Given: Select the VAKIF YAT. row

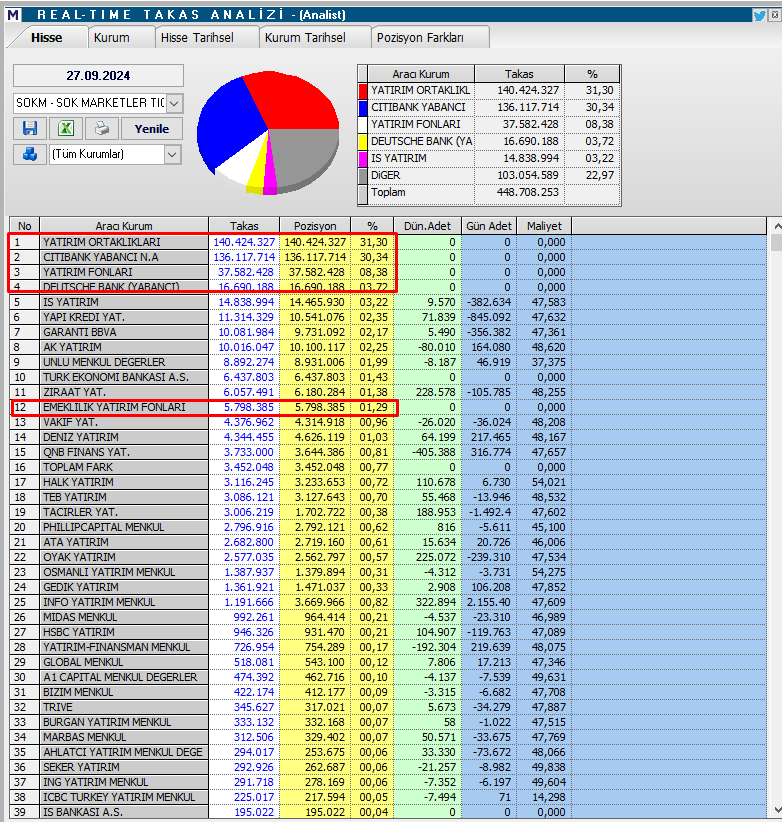Looking at the screenshot, I should (x=388, y=422).
